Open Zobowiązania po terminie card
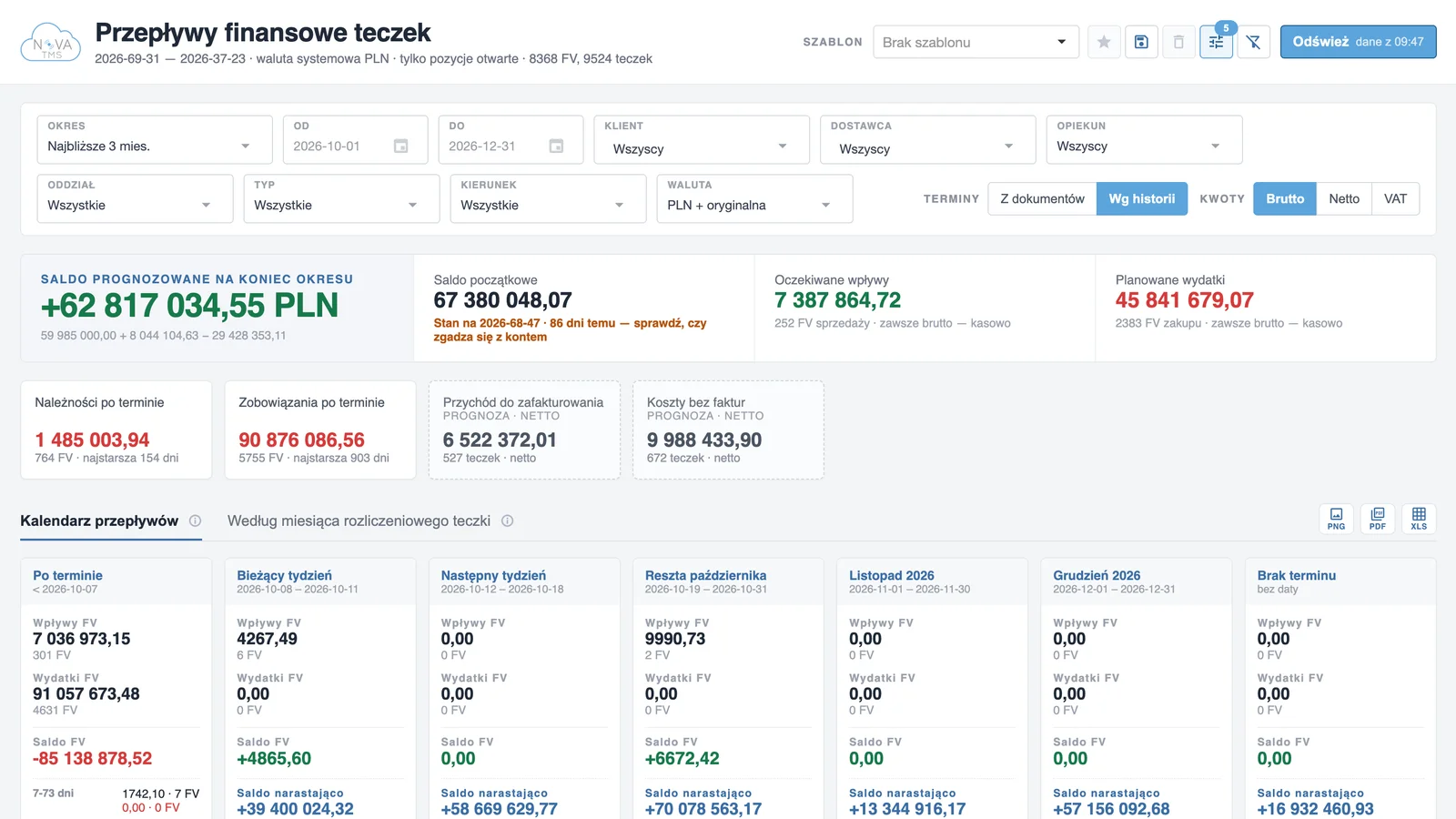1456x819 pixels. point(319,430)
